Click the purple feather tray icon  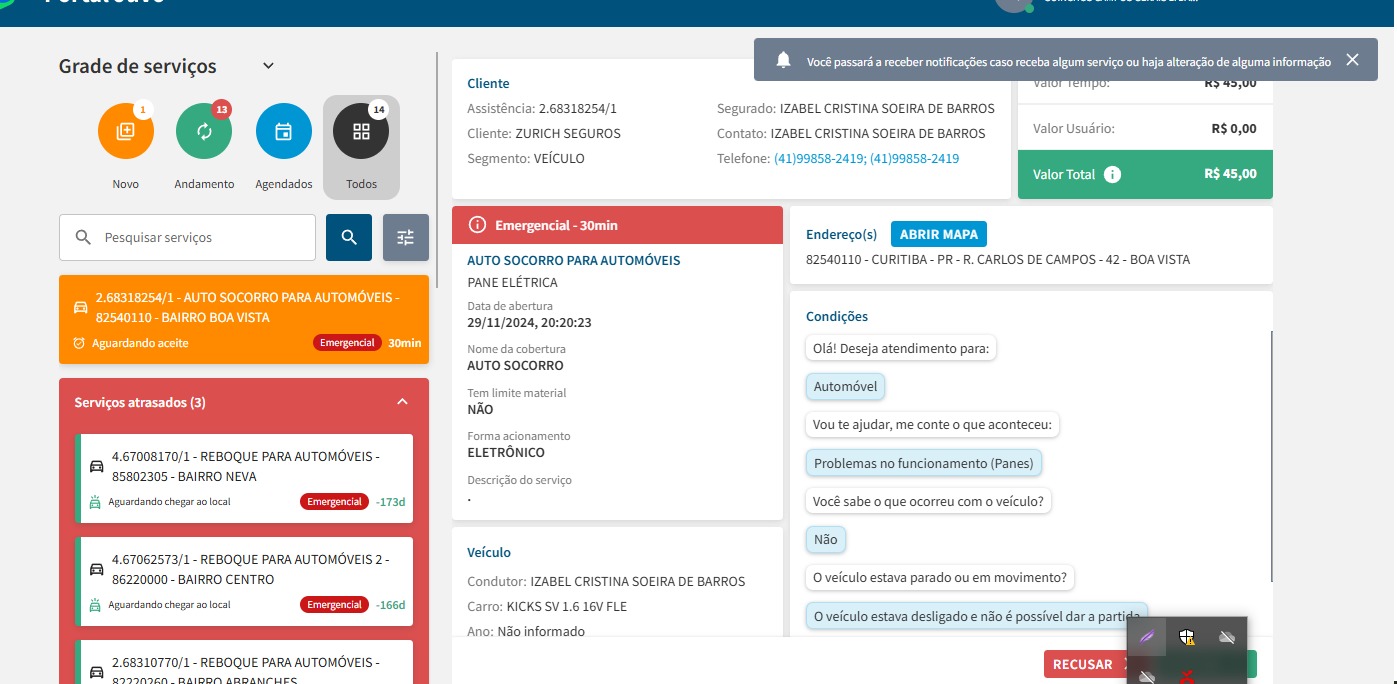pyautogui.click(x=1147, y=637)
